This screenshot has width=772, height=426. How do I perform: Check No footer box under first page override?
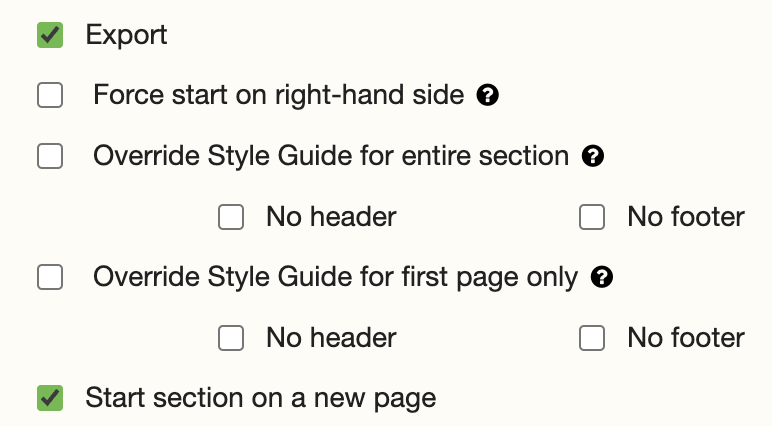click(x=592, y=338)
